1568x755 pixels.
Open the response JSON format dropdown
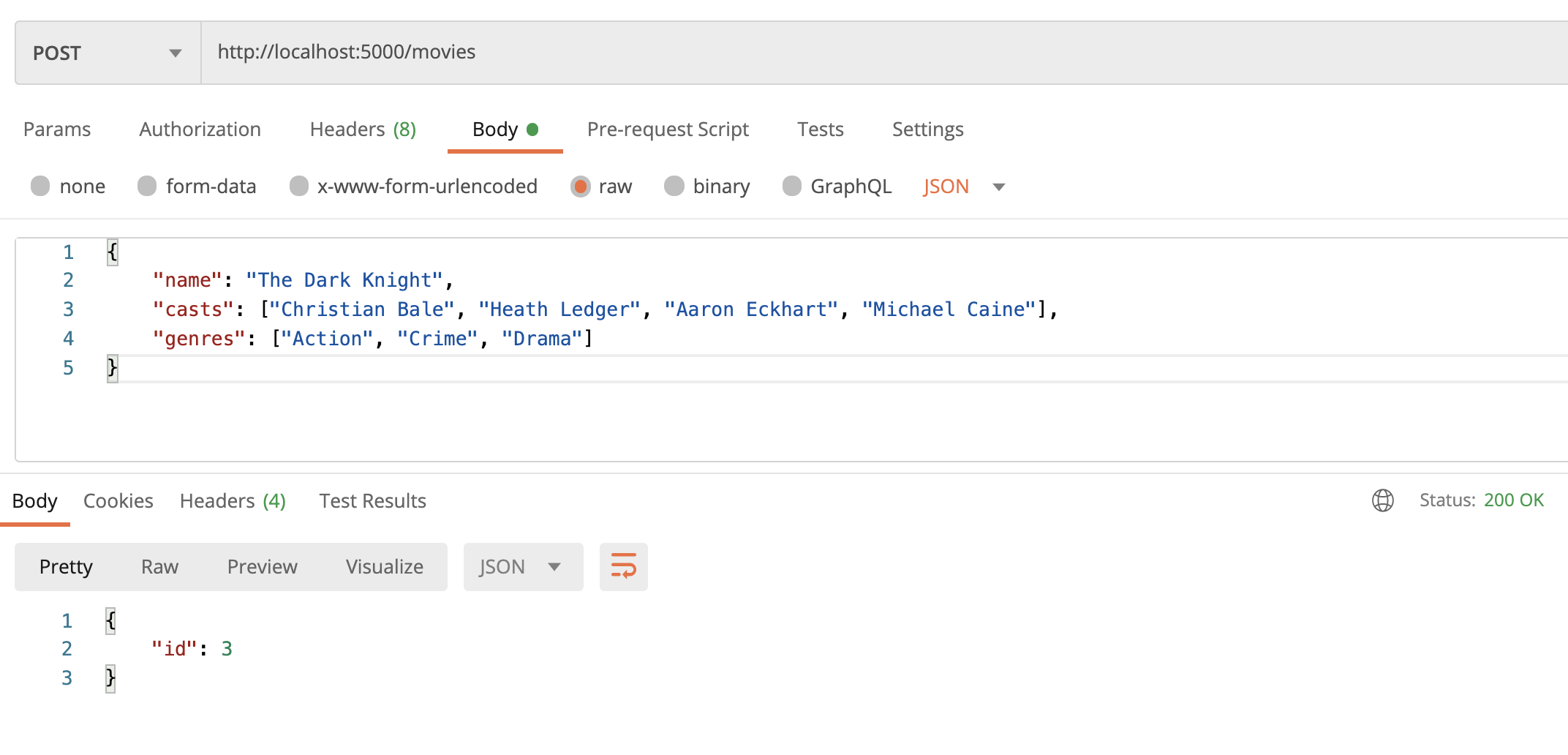coord(522,567)
